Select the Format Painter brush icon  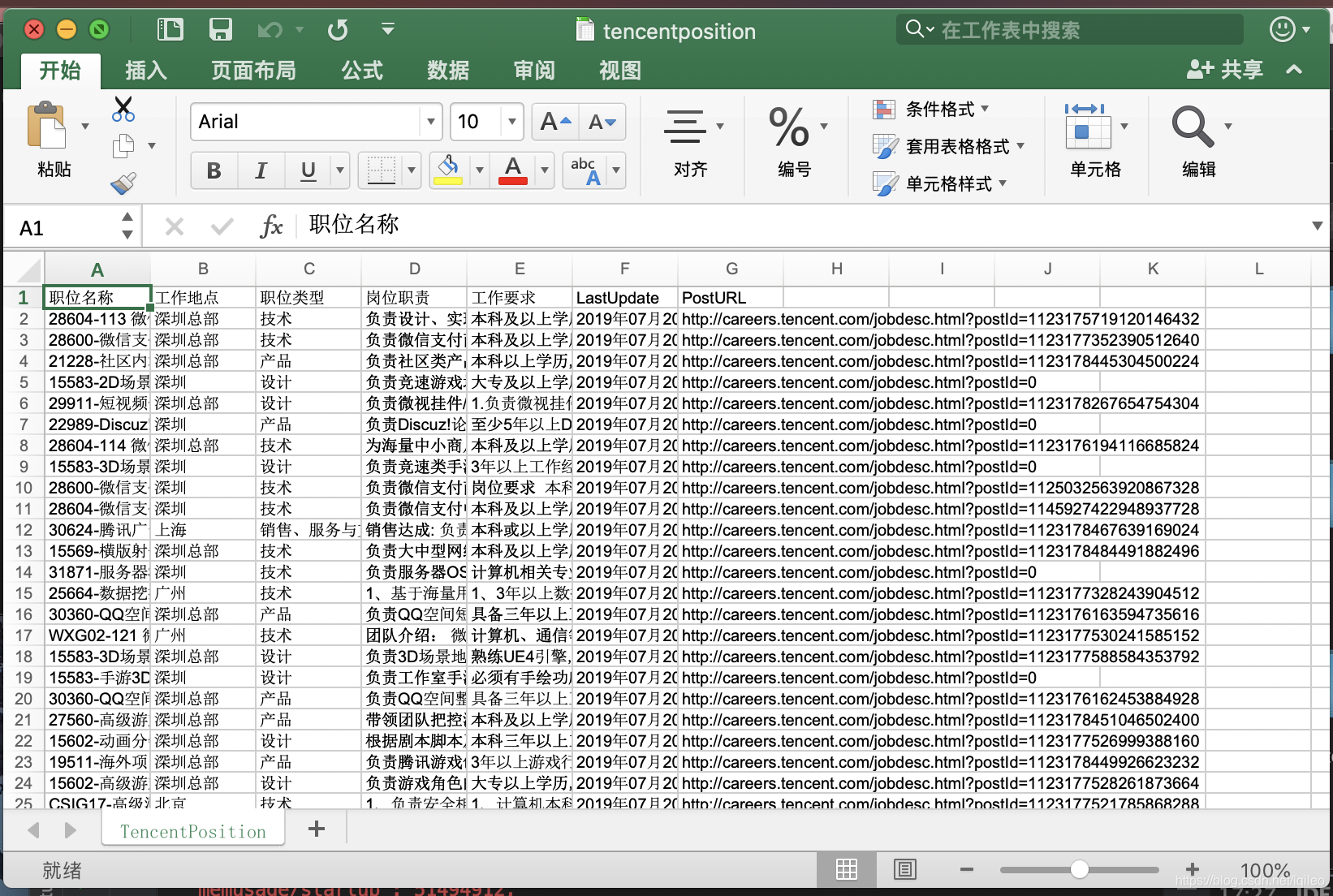coord(123,183)
